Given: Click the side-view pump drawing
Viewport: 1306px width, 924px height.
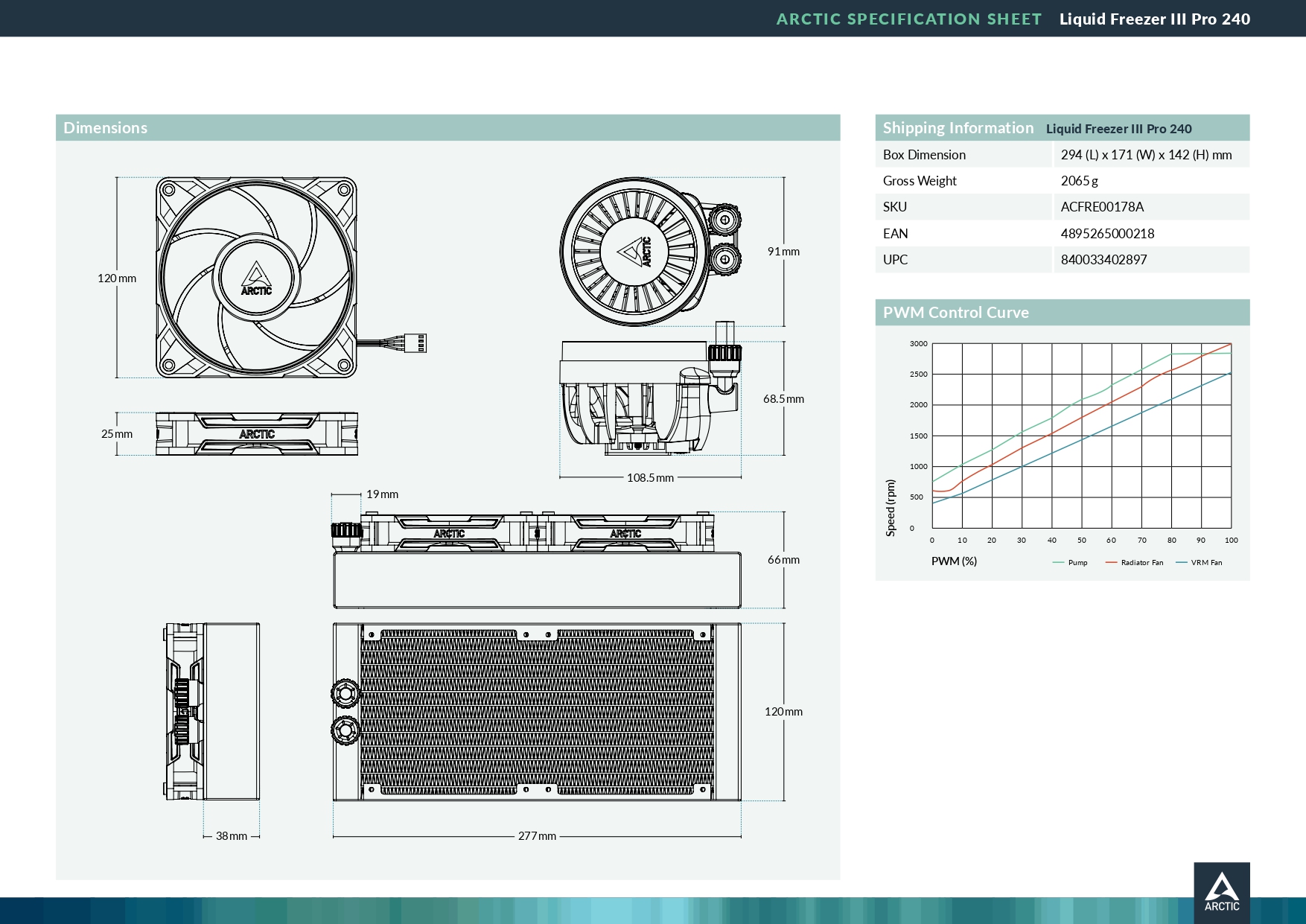Looking at the screenshot, I should coord(650,388).
